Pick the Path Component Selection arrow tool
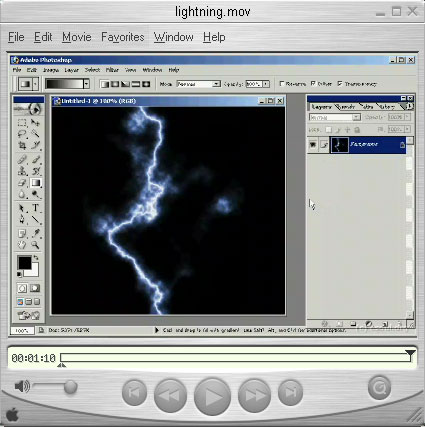The image size is (425, 427). (22, 208)
